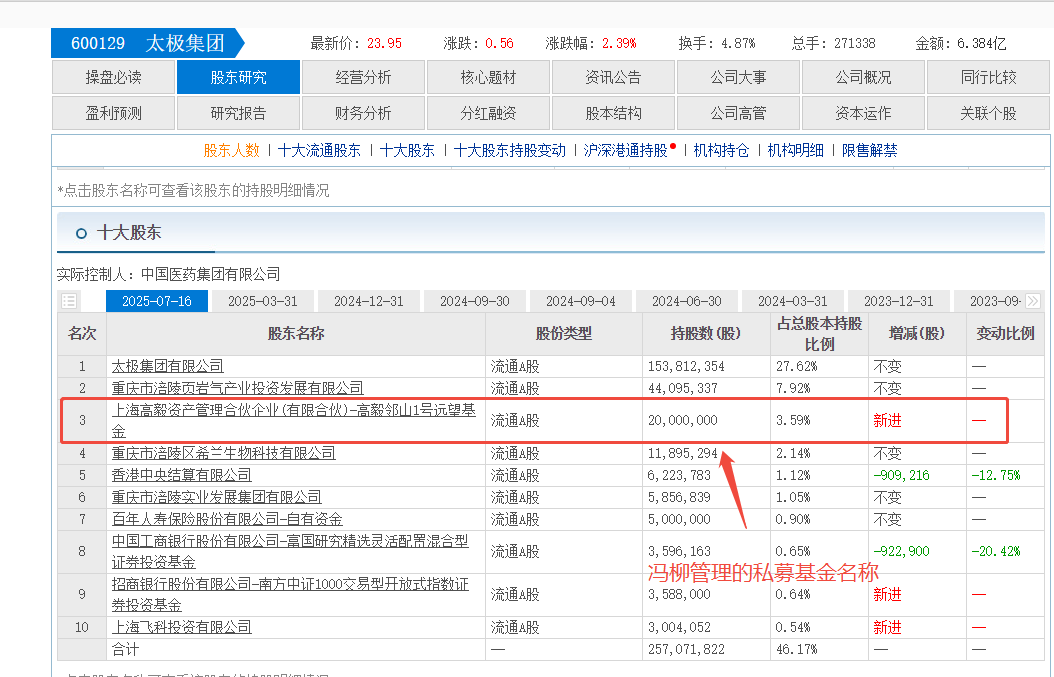The height and width of the screenshot is (677, 1054).
Task: Open 关联个股 tab
Action: pyautogui.click(x=989, y=113)
